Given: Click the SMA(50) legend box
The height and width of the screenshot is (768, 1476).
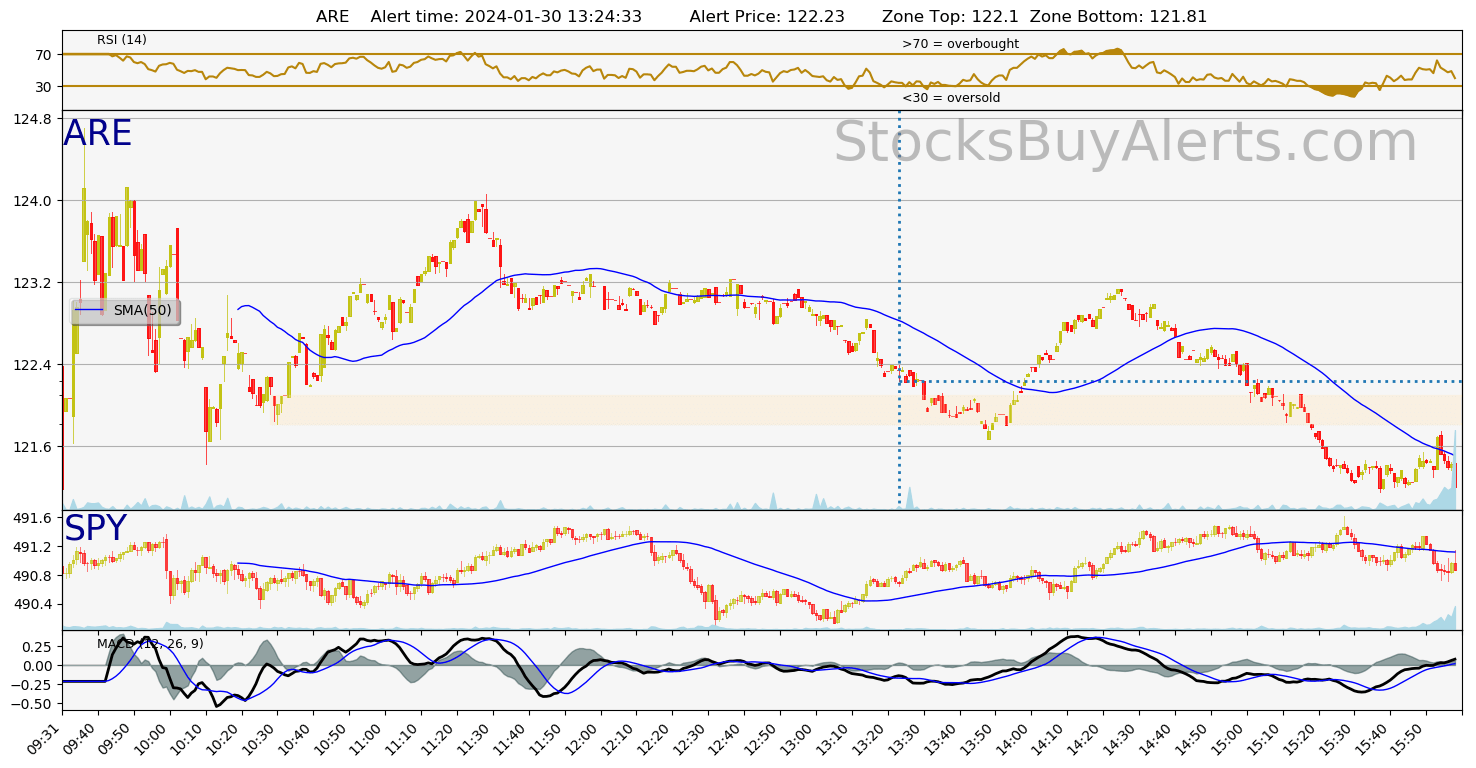Looking at the screenshot, I should tap(126, 311).
